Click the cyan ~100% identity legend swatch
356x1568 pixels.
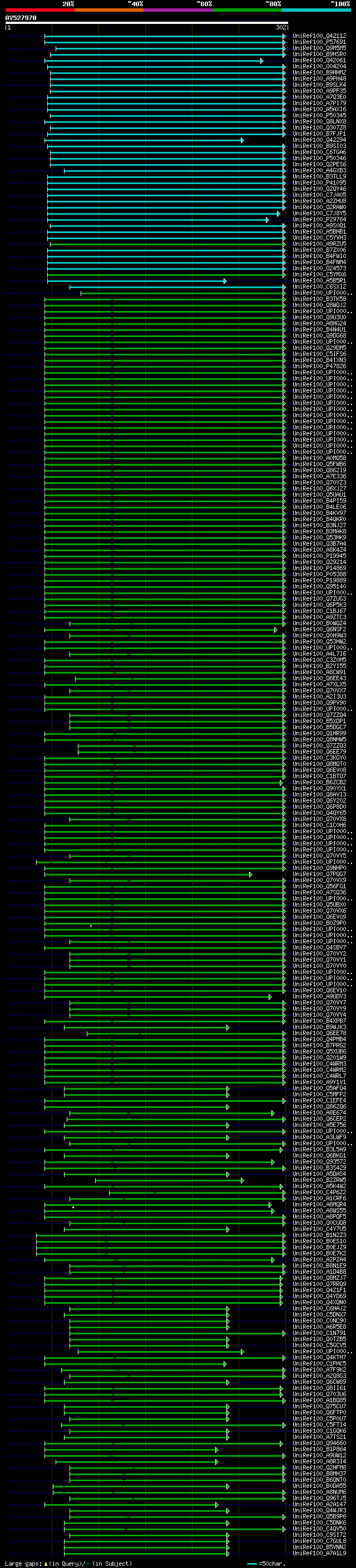[x=316, y=10]
